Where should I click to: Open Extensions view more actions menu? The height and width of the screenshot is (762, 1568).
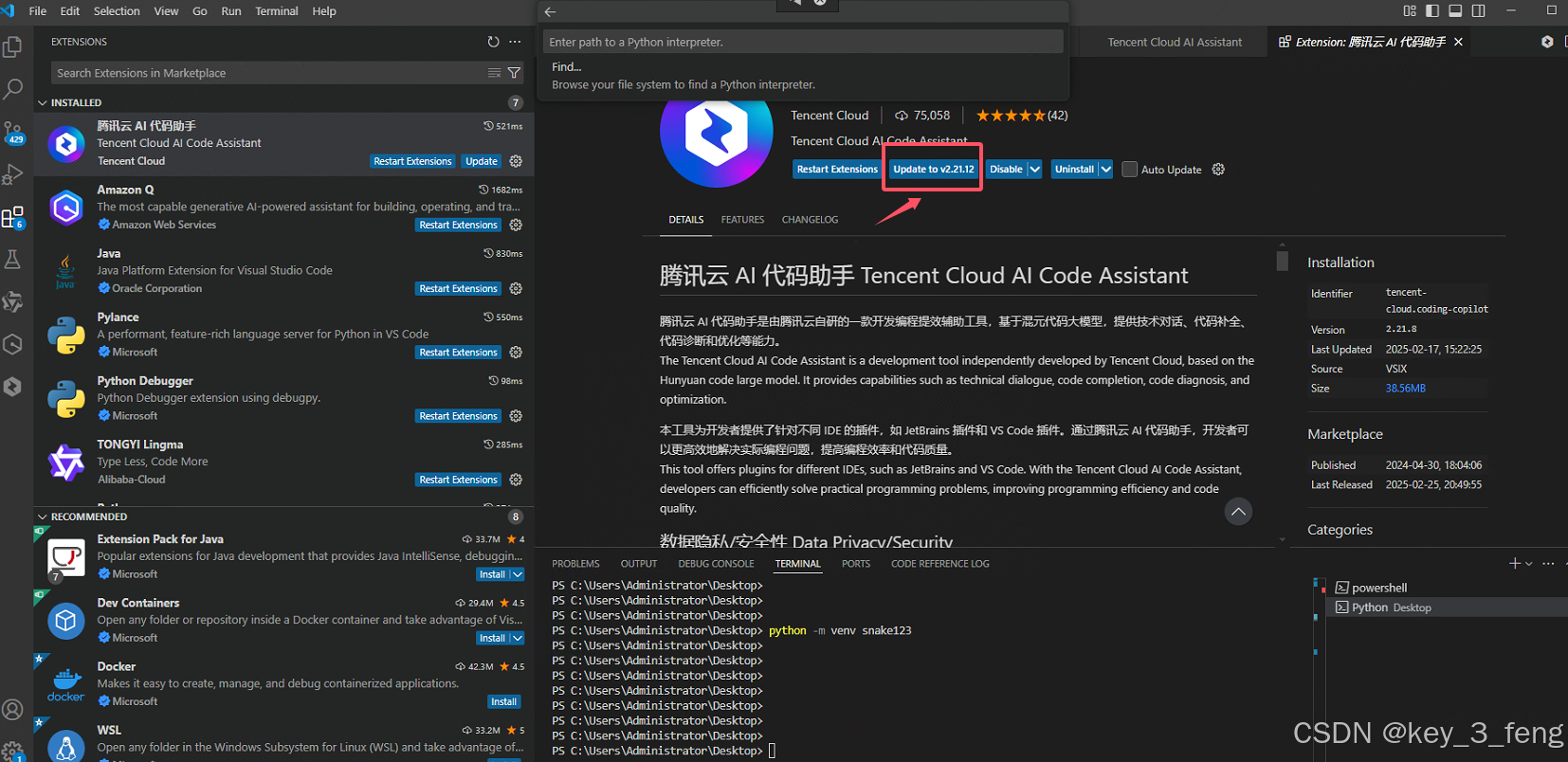tap(515, 42)
